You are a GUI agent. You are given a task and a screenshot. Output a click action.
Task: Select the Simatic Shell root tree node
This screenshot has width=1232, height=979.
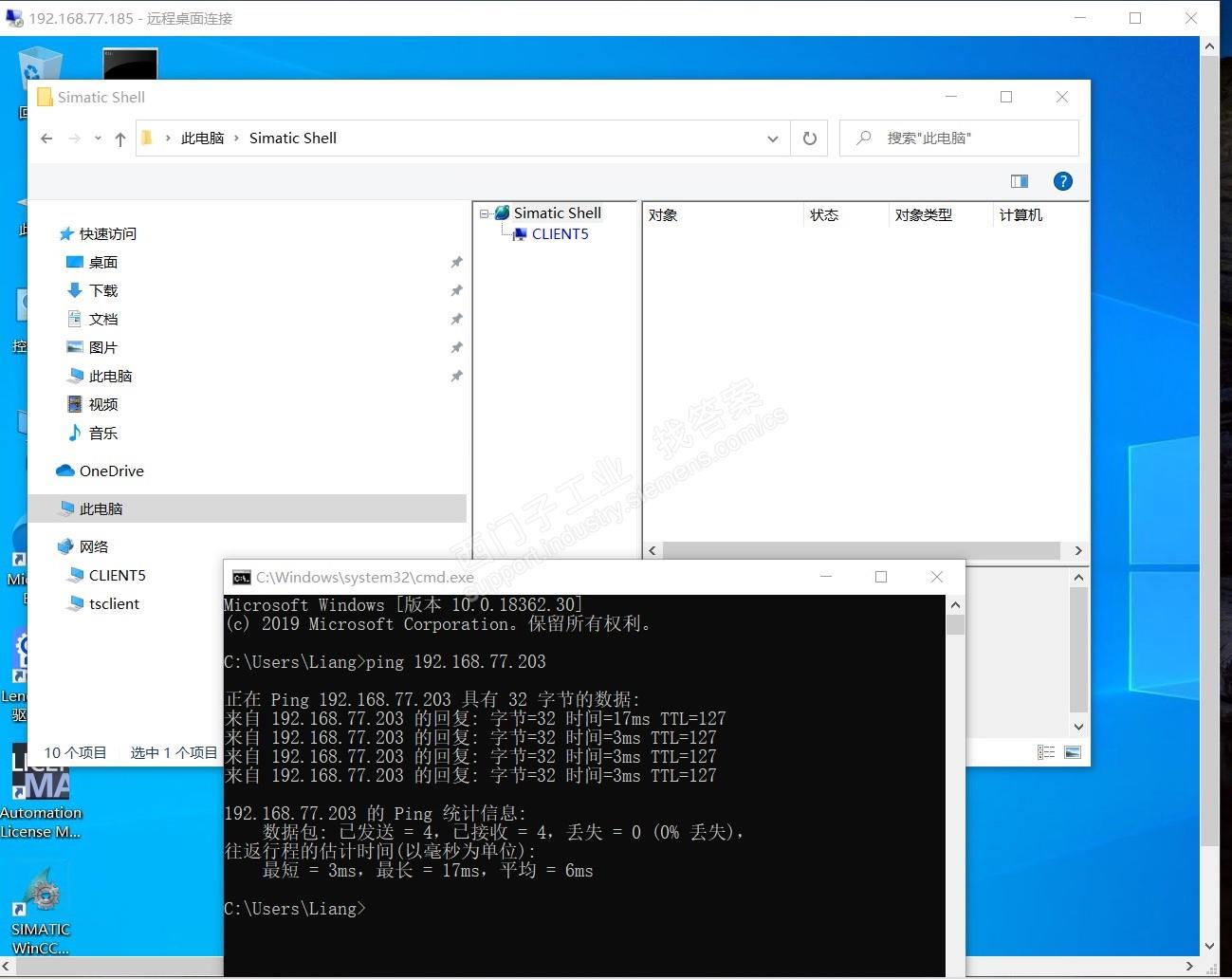[x=558, y=213]
